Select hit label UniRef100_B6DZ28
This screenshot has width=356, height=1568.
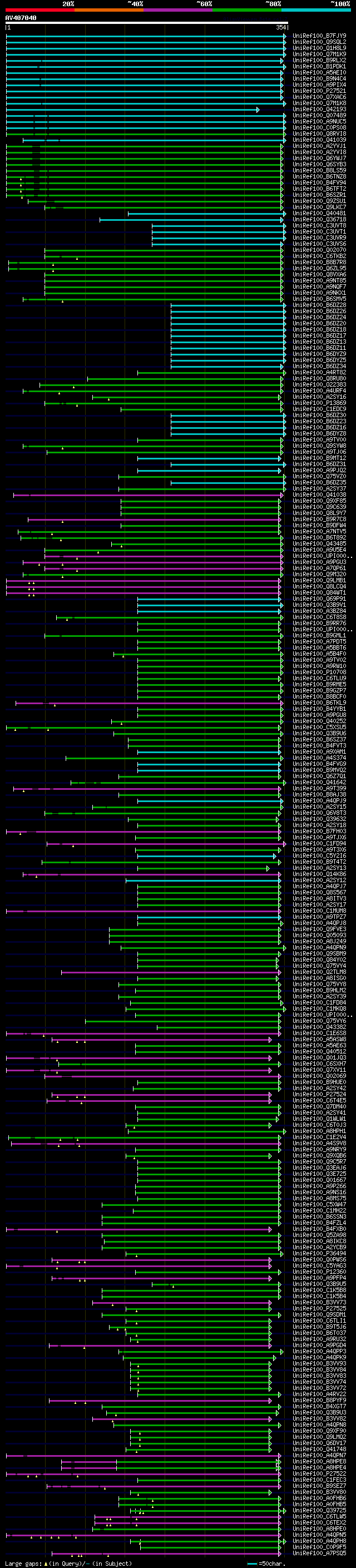tap(319, 305)
